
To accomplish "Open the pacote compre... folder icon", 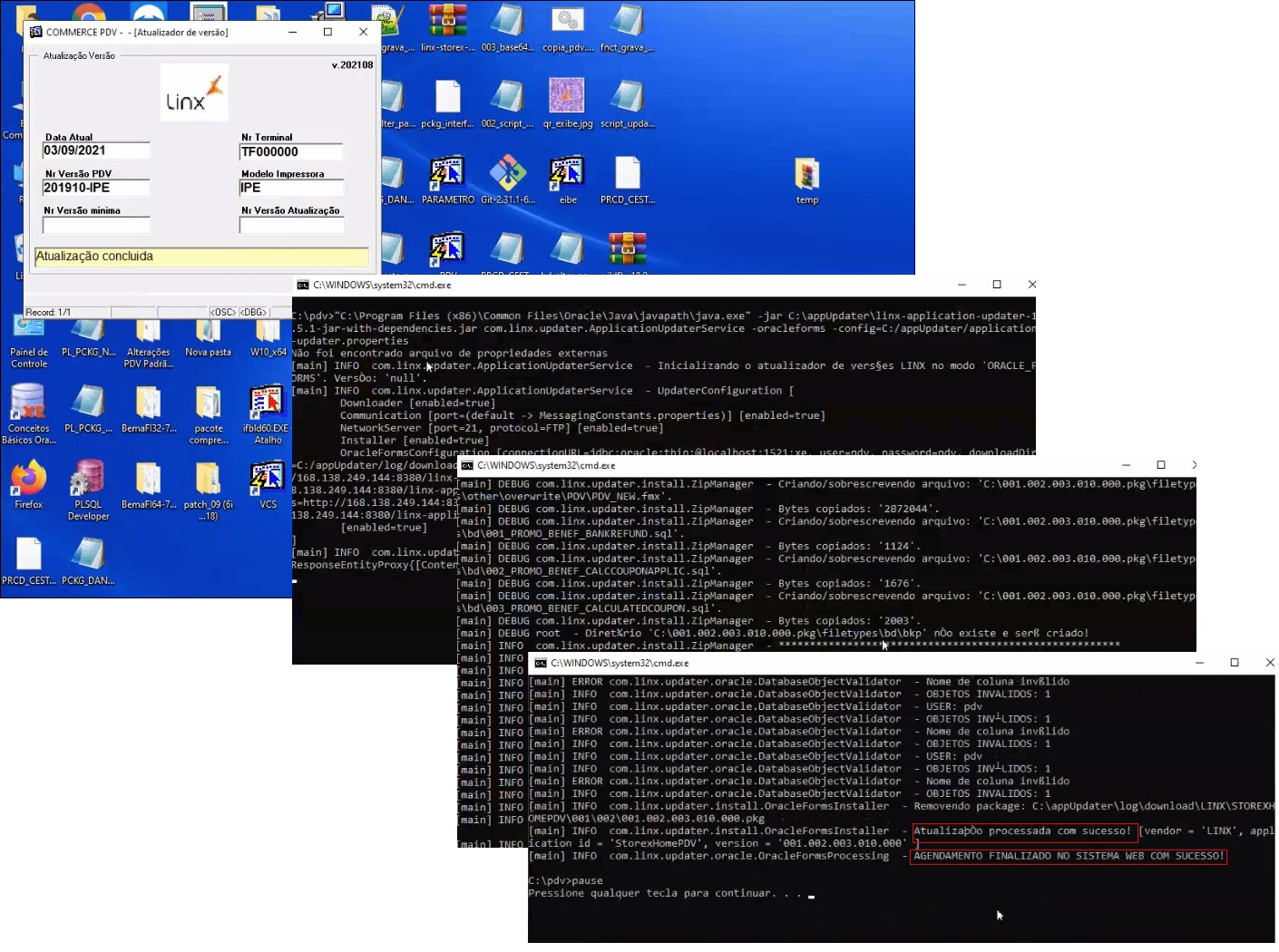I will (208, 414).
